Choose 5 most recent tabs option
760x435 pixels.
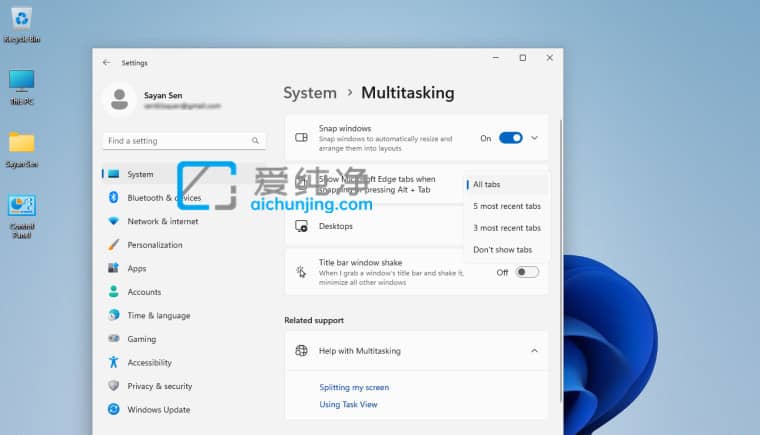pos(506,206)
